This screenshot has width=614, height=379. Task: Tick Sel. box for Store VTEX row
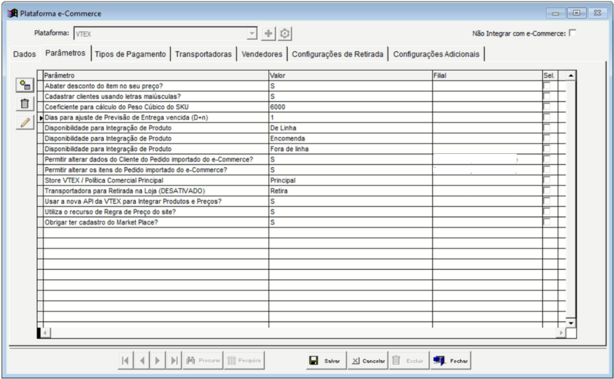[x=547, y=180]
